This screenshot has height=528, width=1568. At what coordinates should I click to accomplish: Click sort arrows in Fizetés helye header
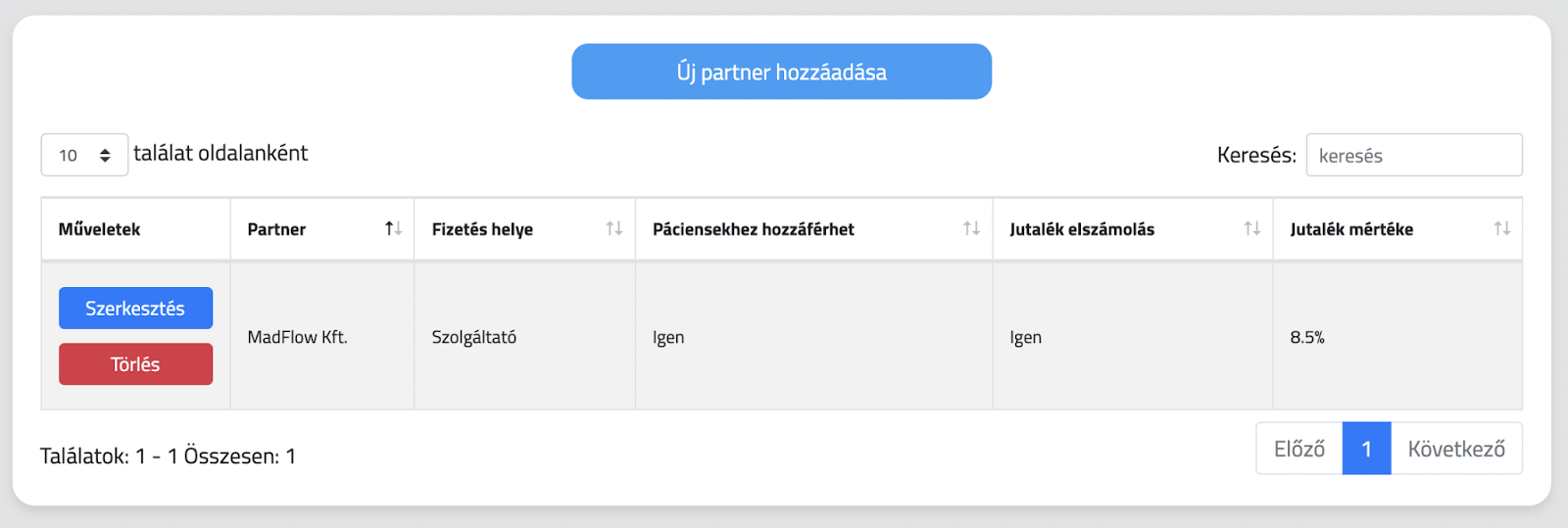click(614, 228)
